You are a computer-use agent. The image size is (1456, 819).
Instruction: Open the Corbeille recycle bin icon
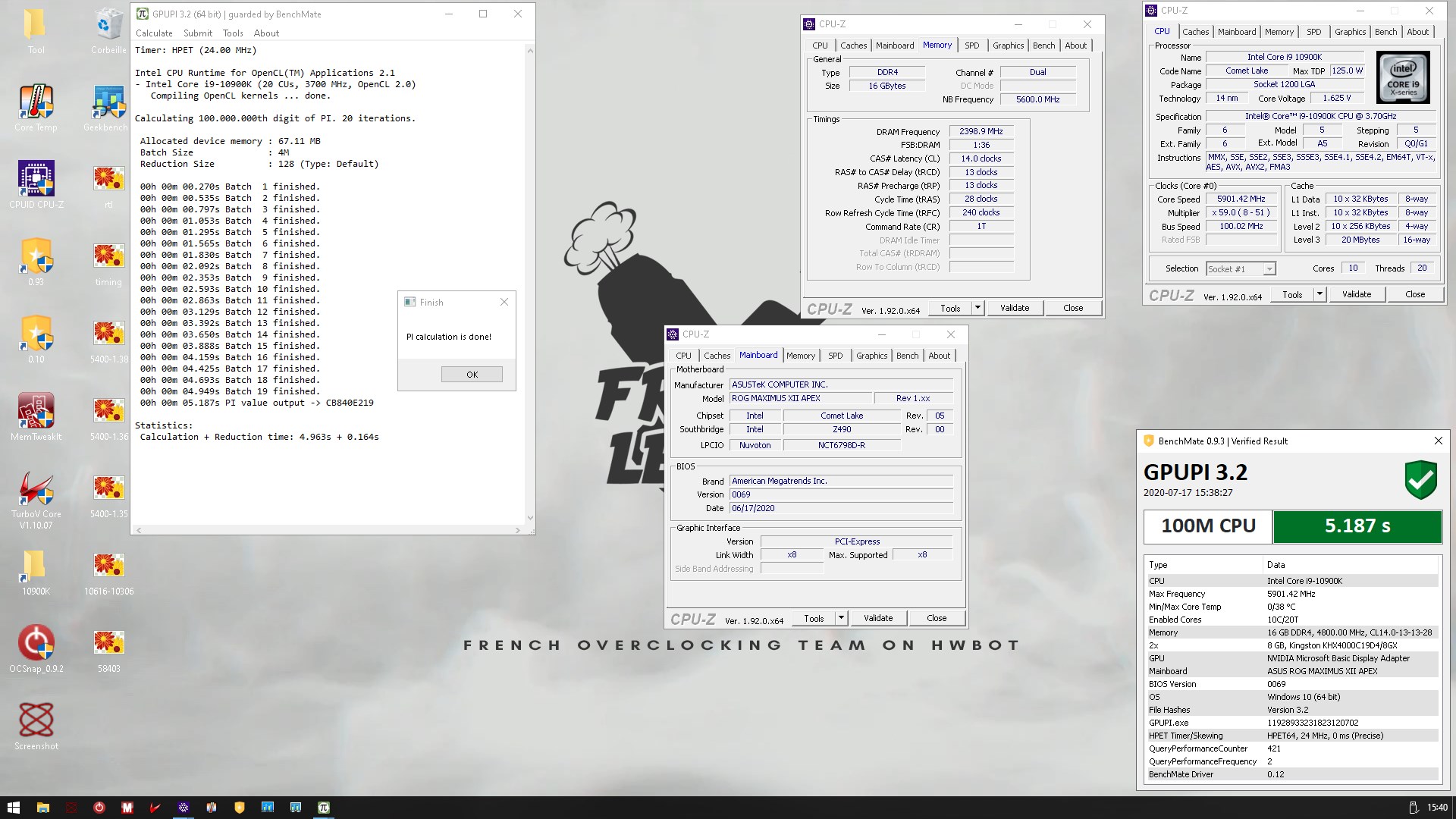(x=109, y=30)
